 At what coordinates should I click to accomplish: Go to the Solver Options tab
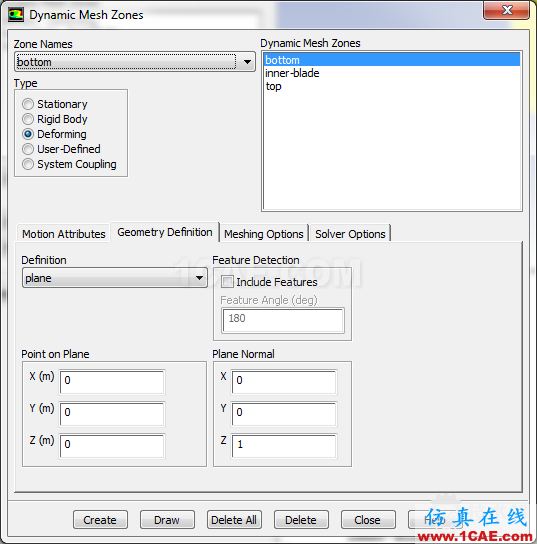[350, 234]
